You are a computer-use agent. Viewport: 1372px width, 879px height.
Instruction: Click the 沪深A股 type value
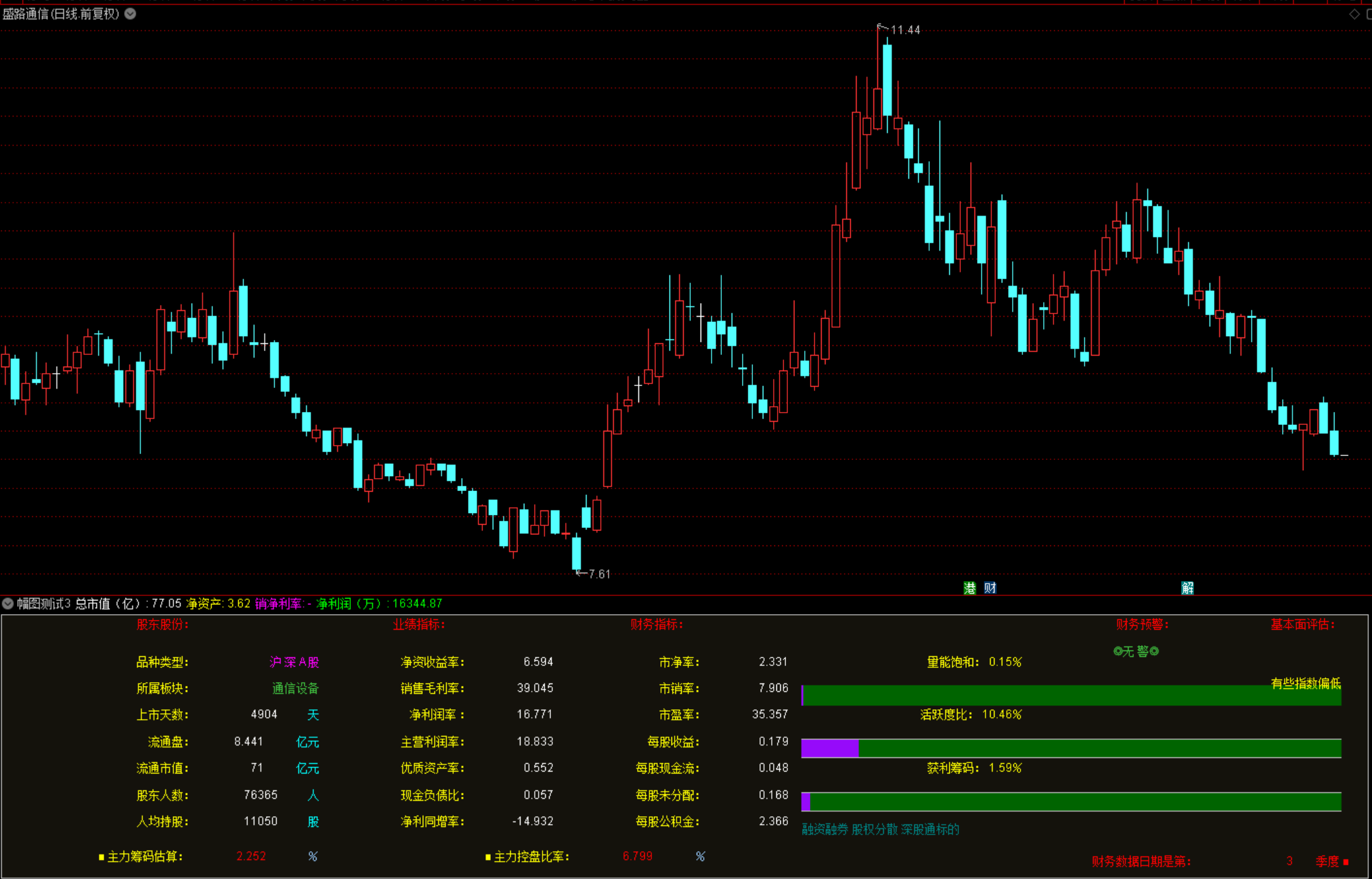click(x=294, y=662)
